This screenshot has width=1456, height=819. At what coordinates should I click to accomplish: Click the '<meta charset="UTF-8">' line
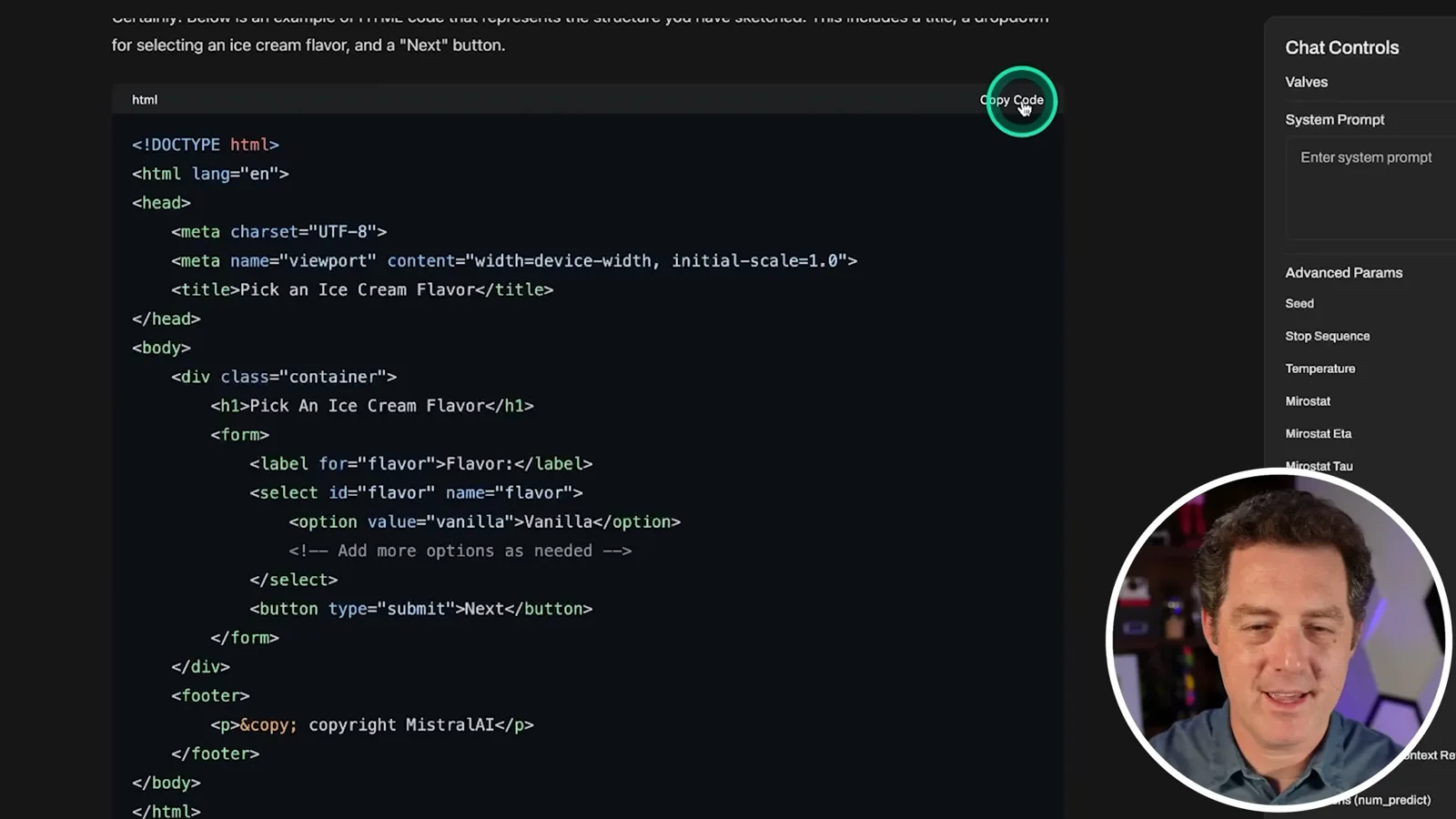tap(279, 232)
